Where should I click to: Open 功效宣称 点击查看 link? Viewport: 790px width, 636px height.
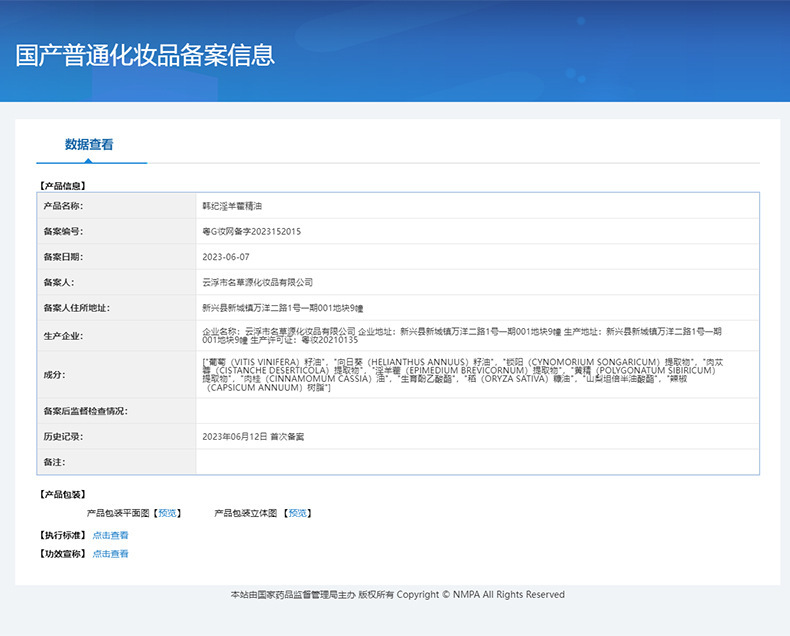tap(110, 554)
